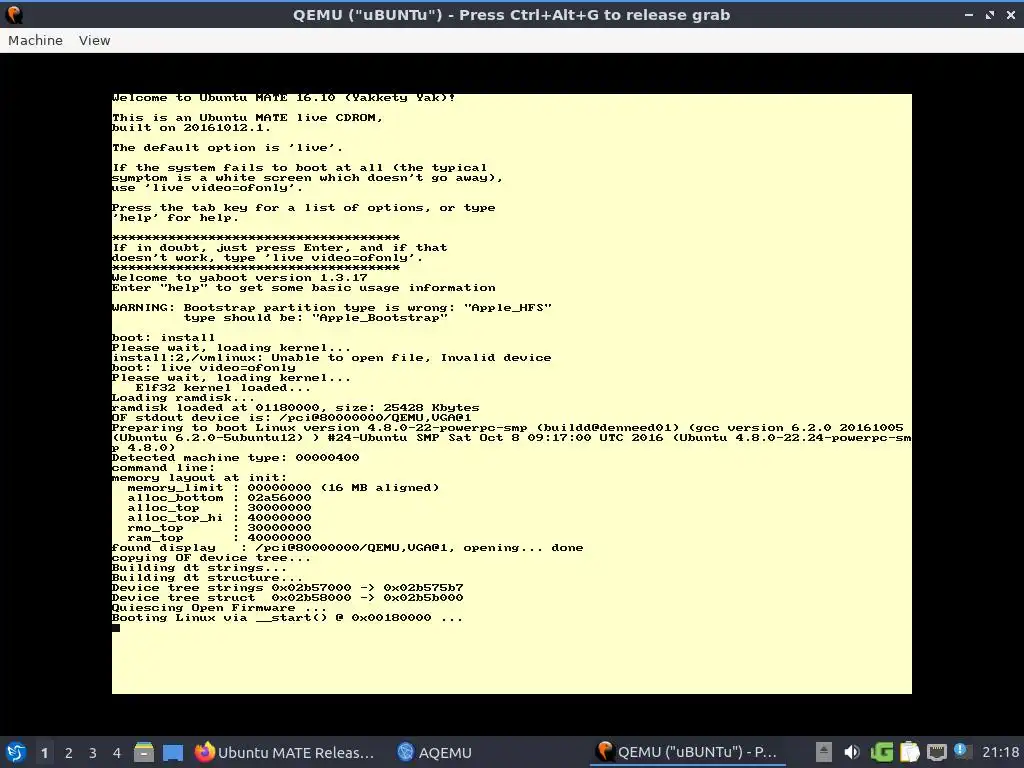Switch to Firefox Ubuntu MATE Release window
This screenshot has height=768, width=1024.
coord(285,752)
